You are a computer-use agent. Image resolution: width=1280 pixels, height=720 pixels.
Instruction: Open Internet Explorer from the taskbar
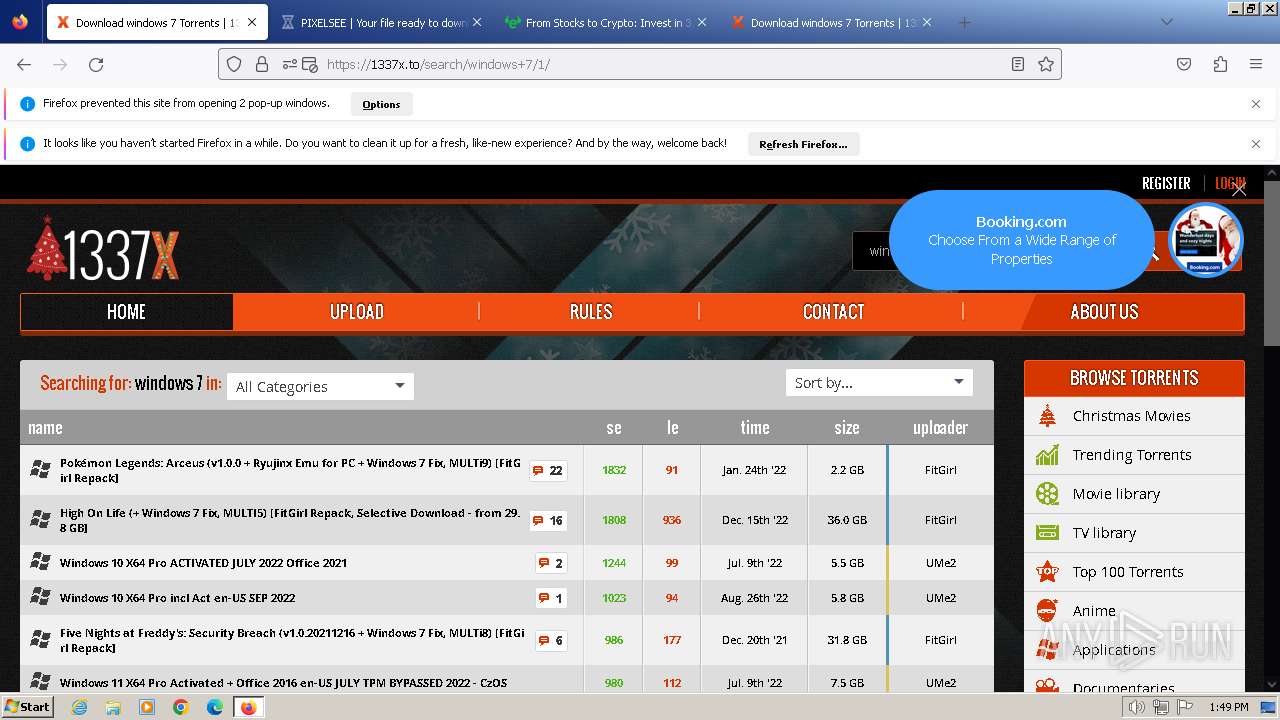point(79,707)
